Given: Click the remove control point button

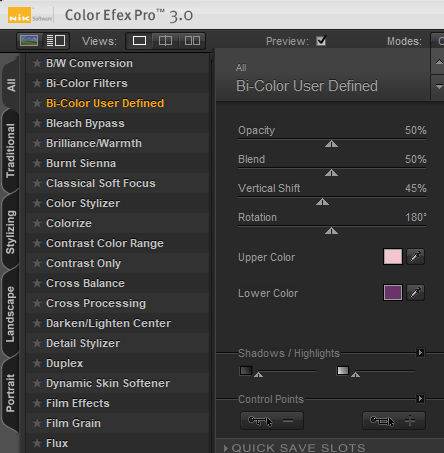Looking at the screenshot, I should [x=272, y=421].
